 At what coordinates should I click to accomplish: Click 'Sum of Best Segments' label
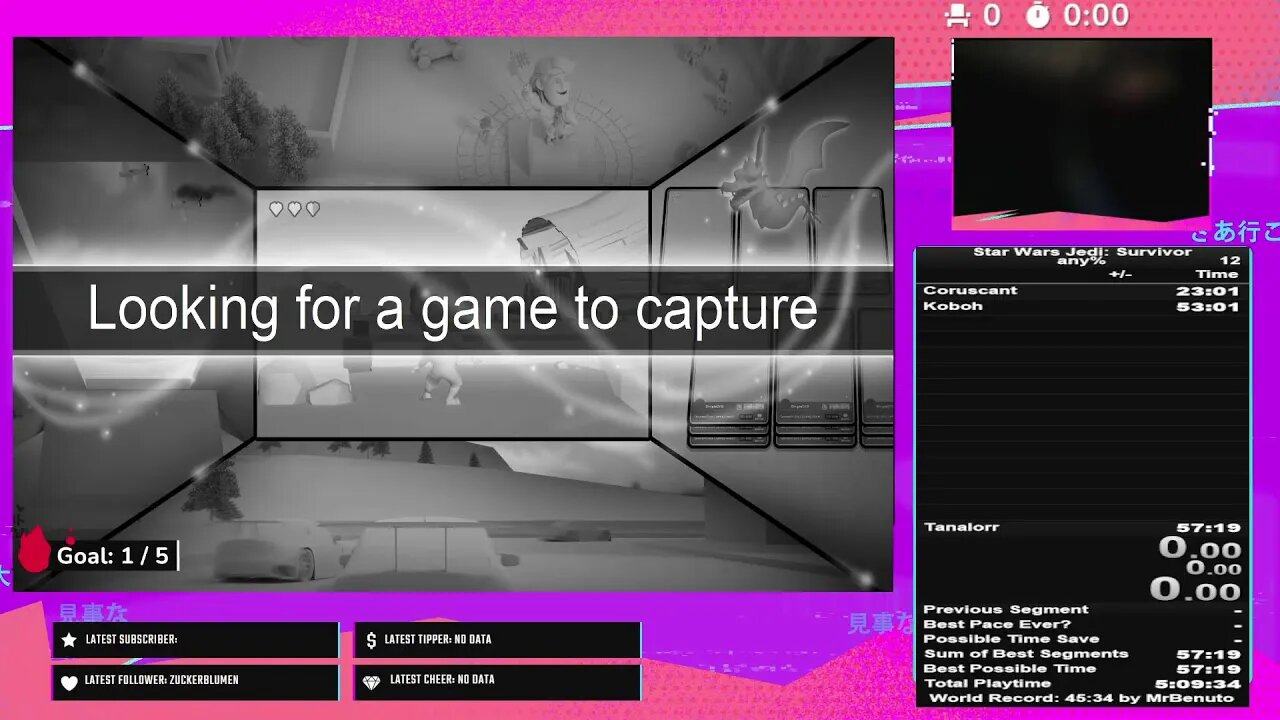[1026, 654]
